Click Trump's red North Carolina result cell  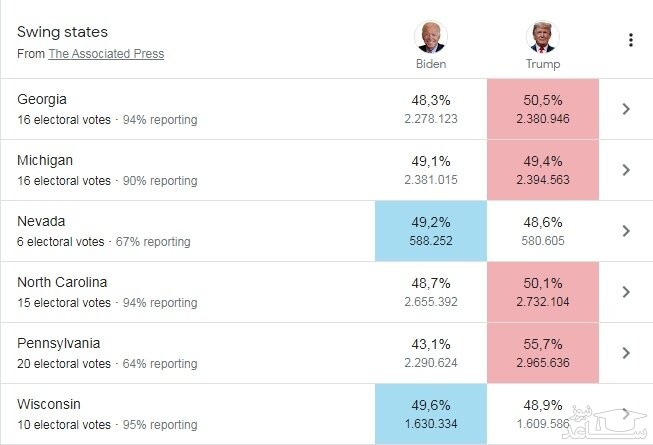click(543, 292)
